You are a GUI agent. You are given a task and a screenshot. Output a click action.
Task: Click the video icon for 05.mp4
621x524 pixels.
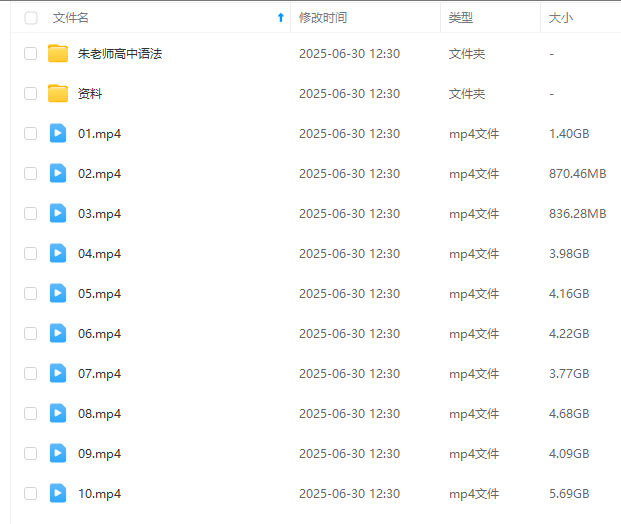58,293
